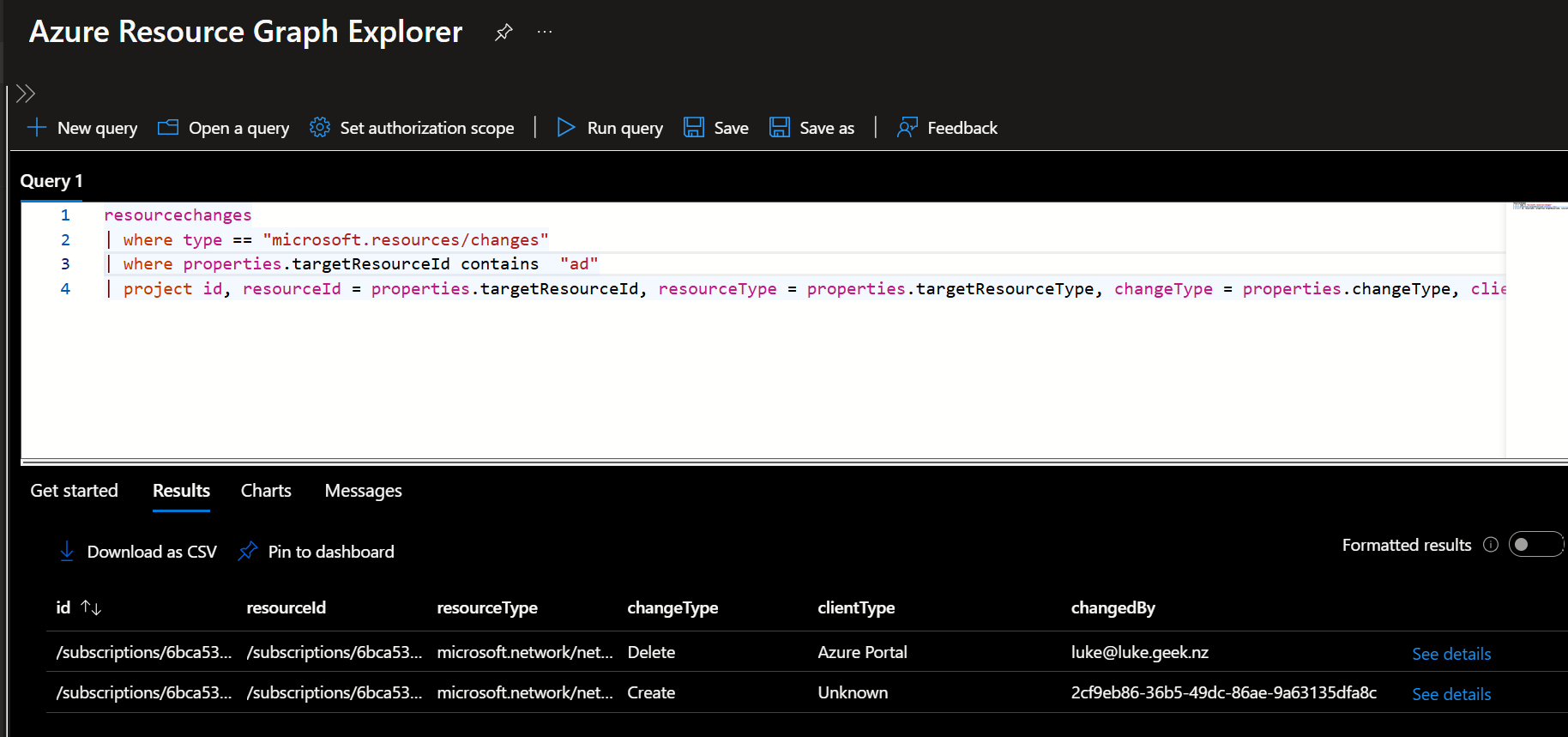Select the luke@luke.geek.nz changedBy cell
1568x737 pixels.
[x=1140, y=652]
